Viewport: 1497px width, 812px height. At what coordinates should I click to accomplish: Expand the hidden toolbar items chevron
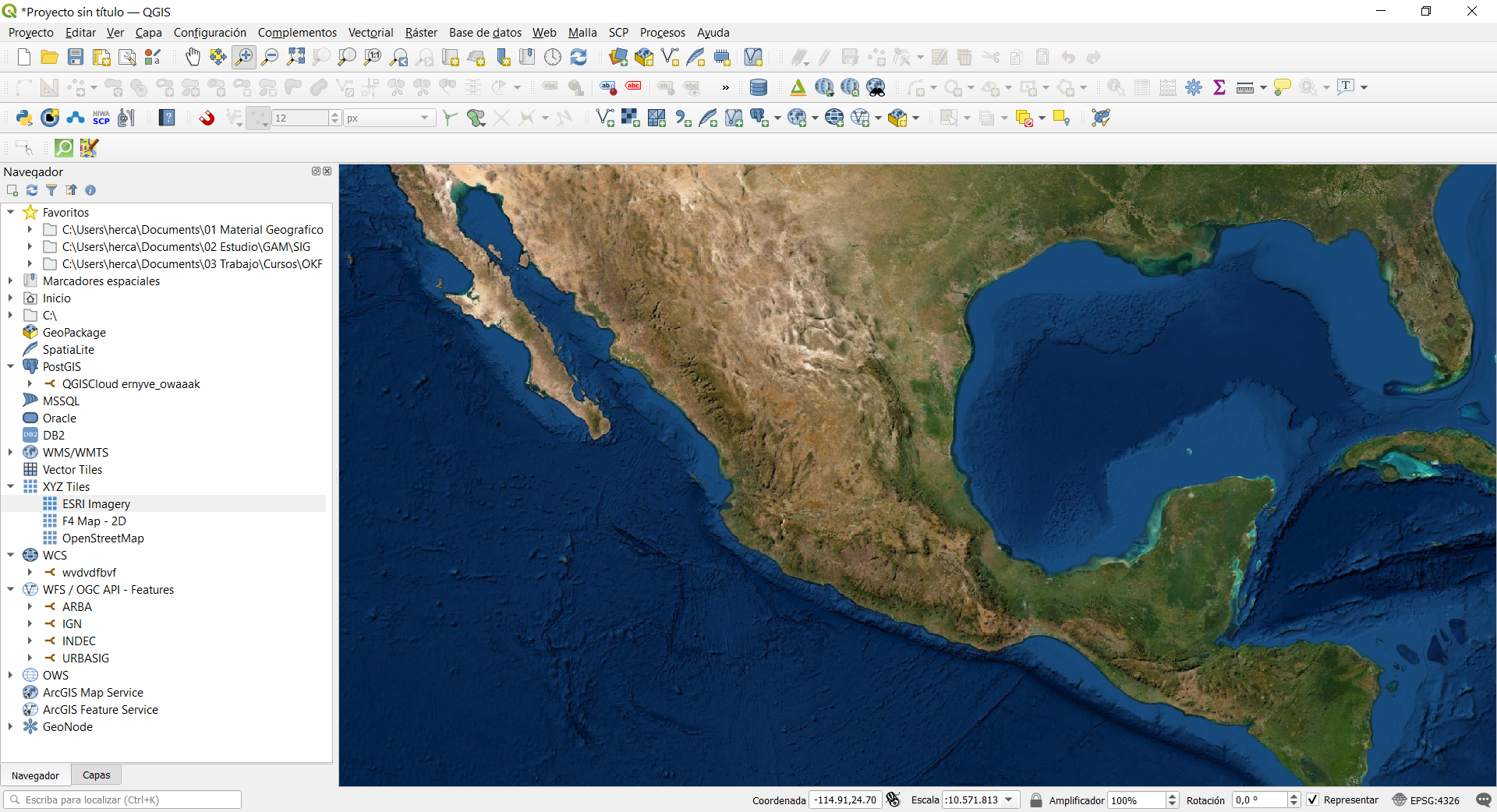click(726, 87)
